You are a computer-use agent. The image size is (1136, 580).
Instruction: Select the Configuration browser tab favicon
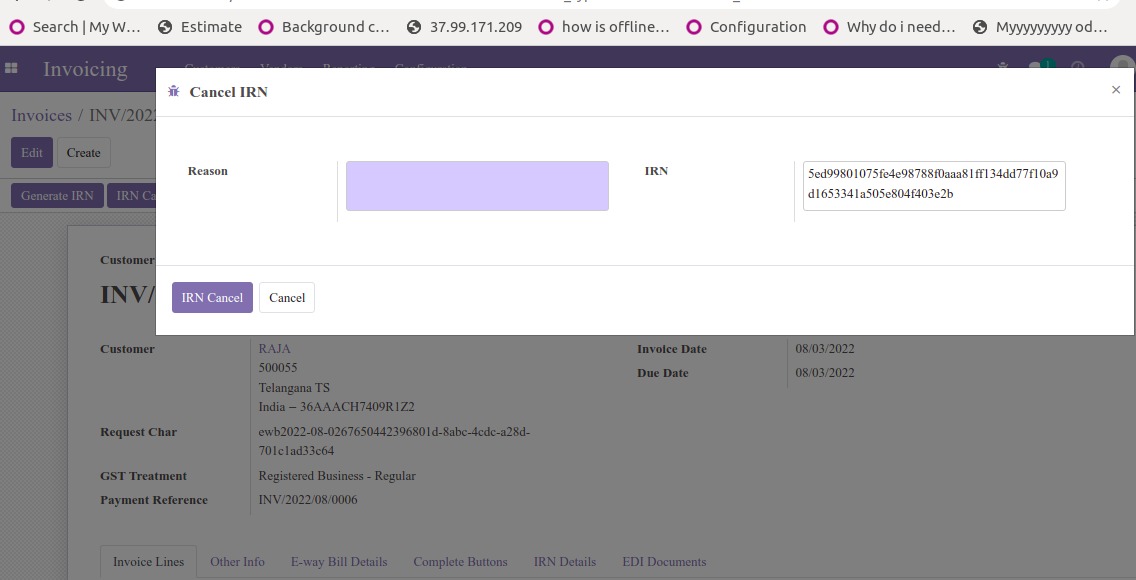pyautogui.click(x=695, y=27)
